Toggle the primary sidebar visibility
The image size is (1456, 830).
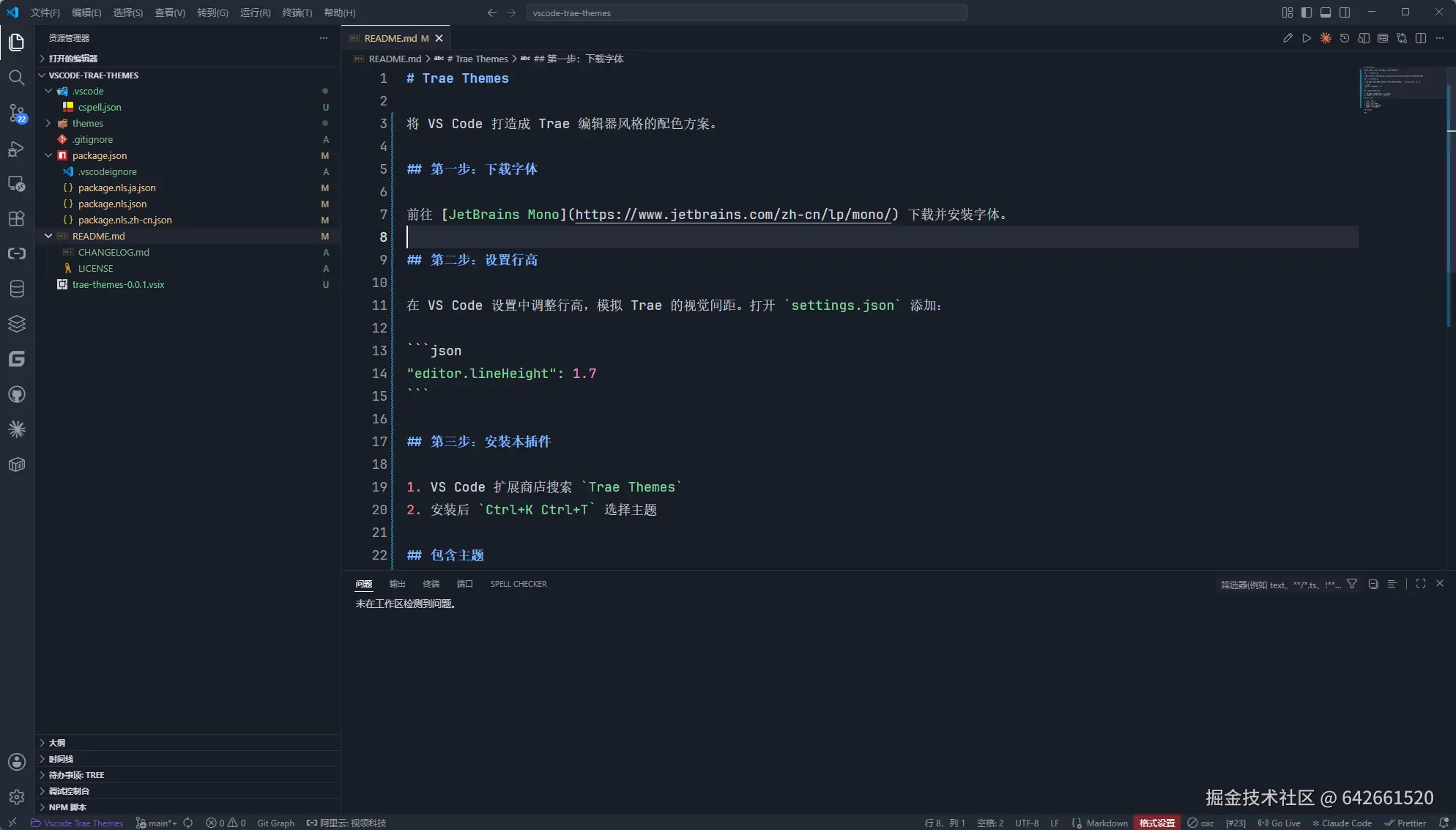point(1307,12)
